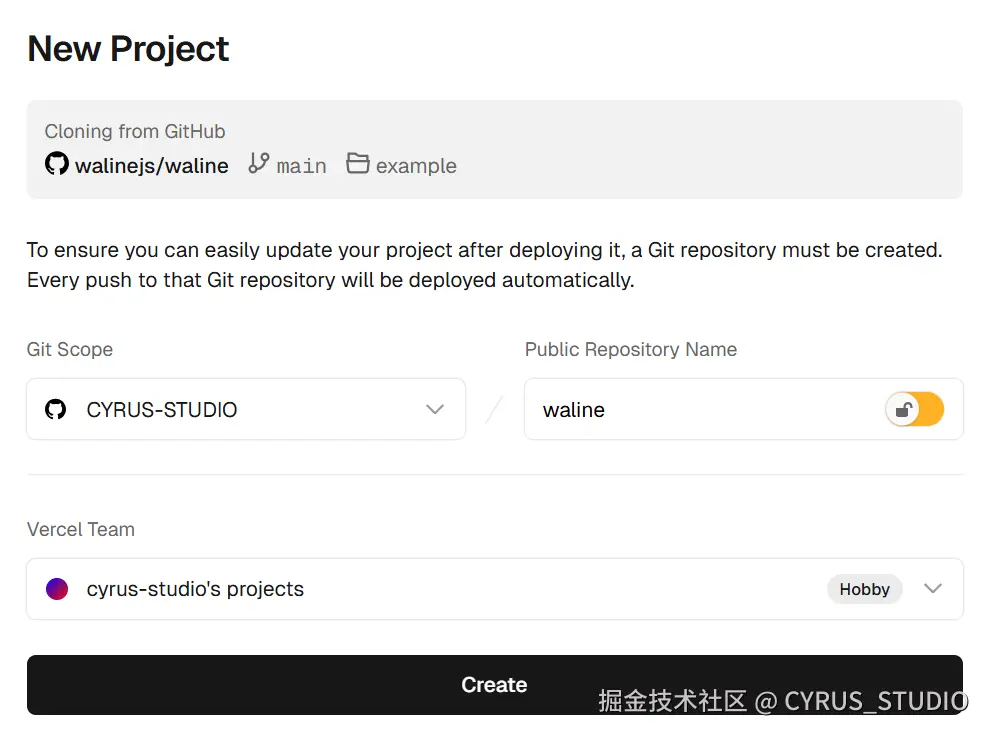Click the Git Scope label text
This screenshot has height=737, width=991.
point(70,350)
